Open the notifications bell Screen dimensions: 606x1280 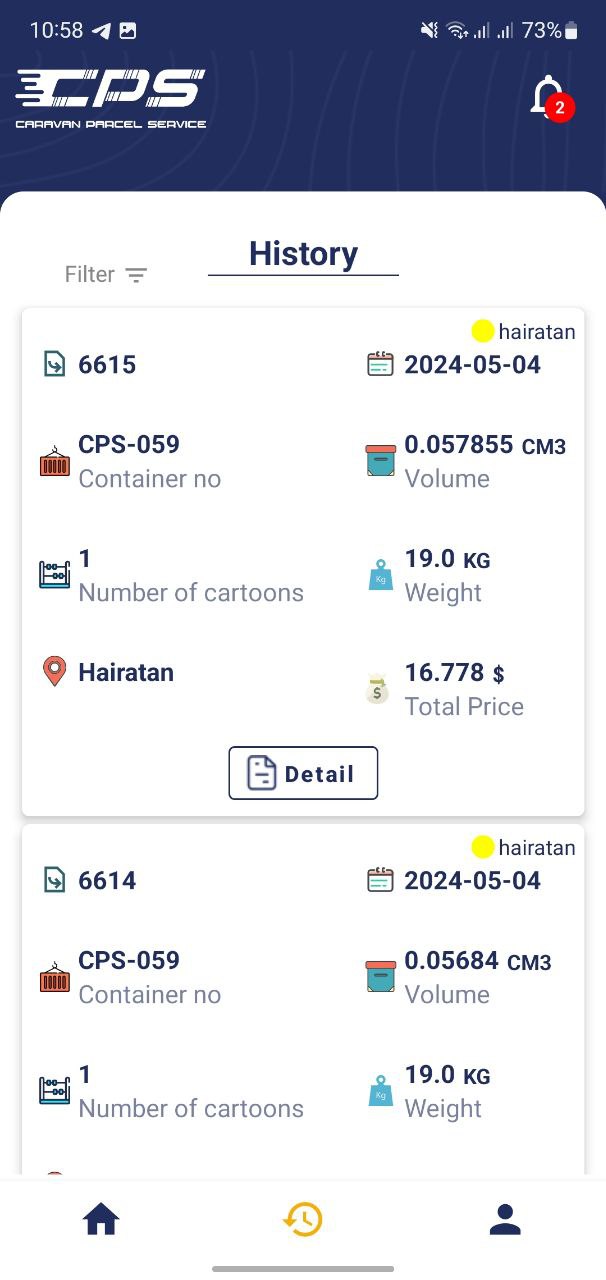[x=548, y=98]
